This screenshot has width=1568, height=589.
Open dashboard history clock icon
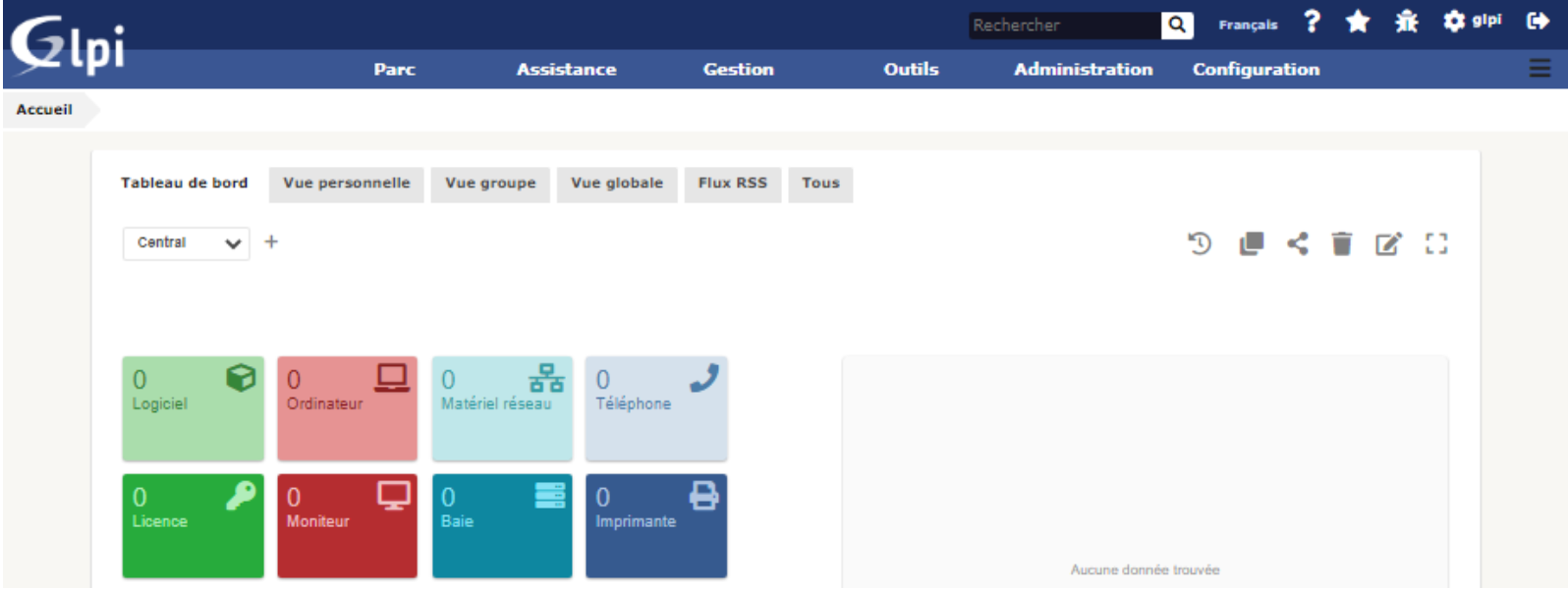(x=1200, y=243)
